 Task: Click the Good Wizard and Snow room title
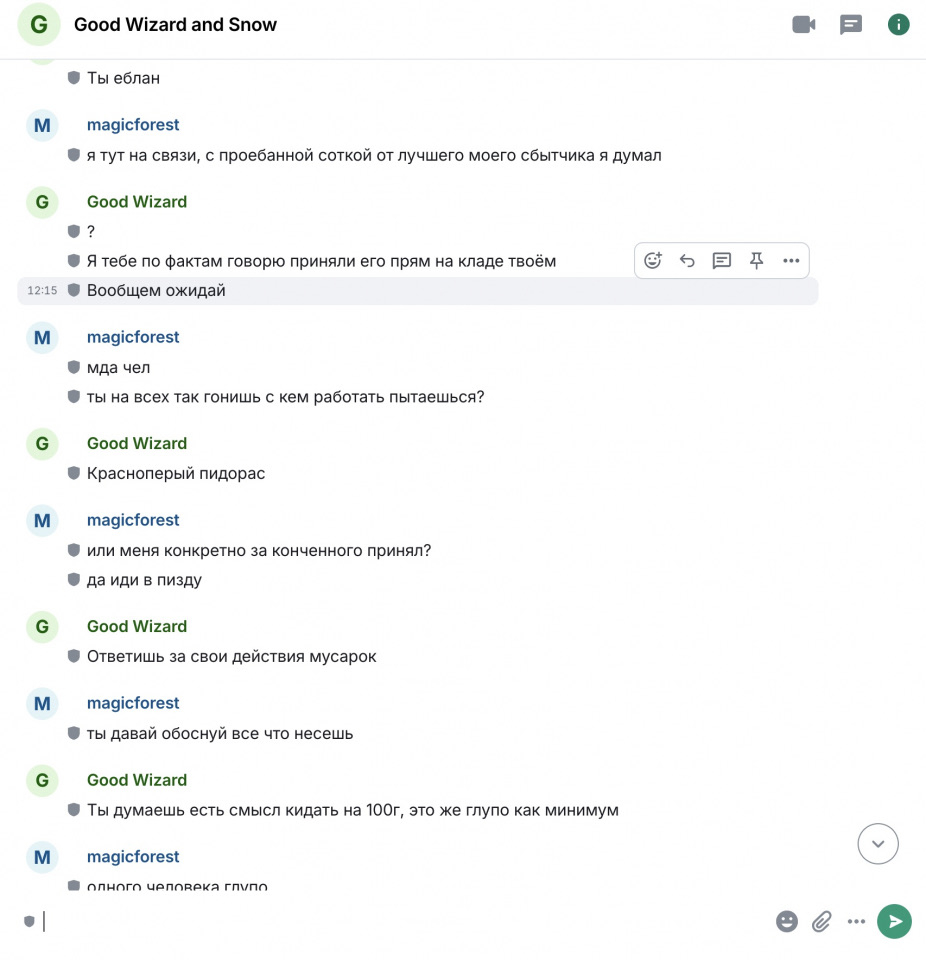[x=175, y=24]
